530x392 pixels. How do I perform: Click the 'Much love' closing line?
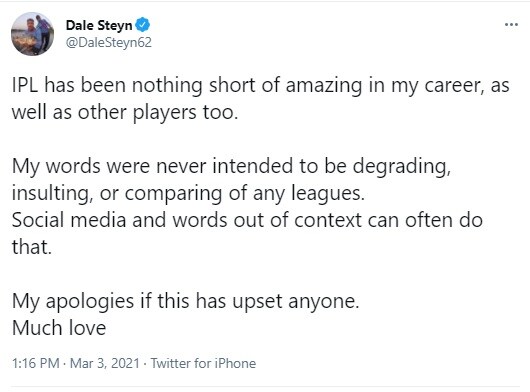59,328
